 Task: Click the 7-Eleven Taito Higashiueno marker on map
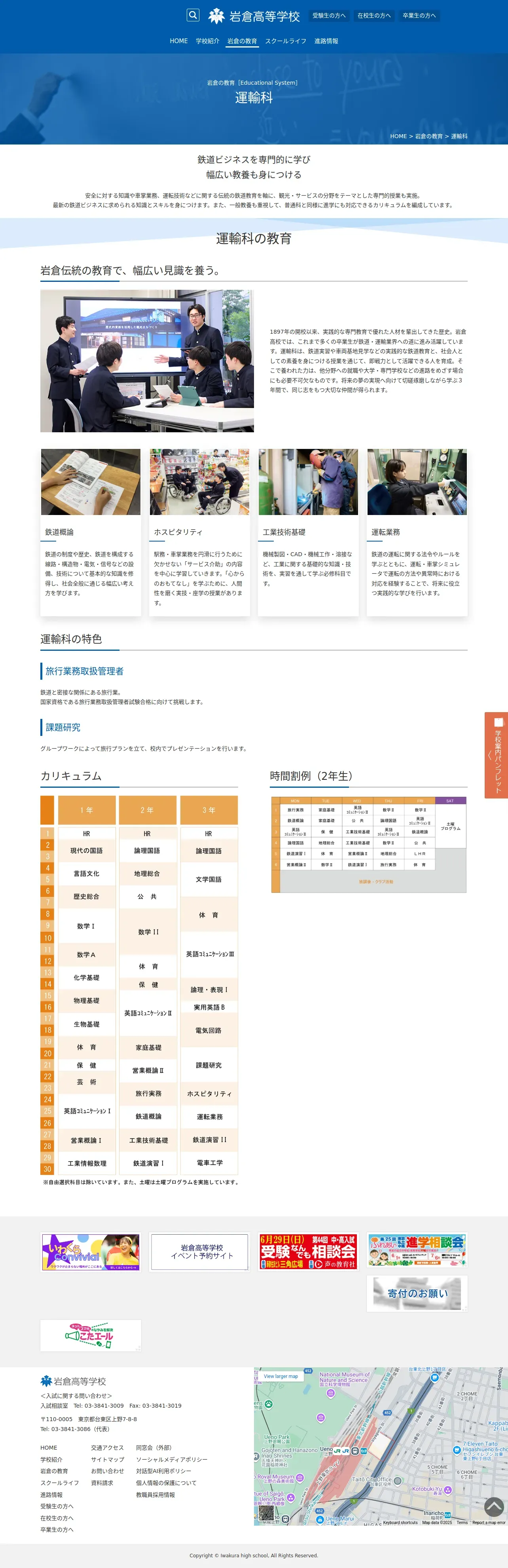[457, 1450]
